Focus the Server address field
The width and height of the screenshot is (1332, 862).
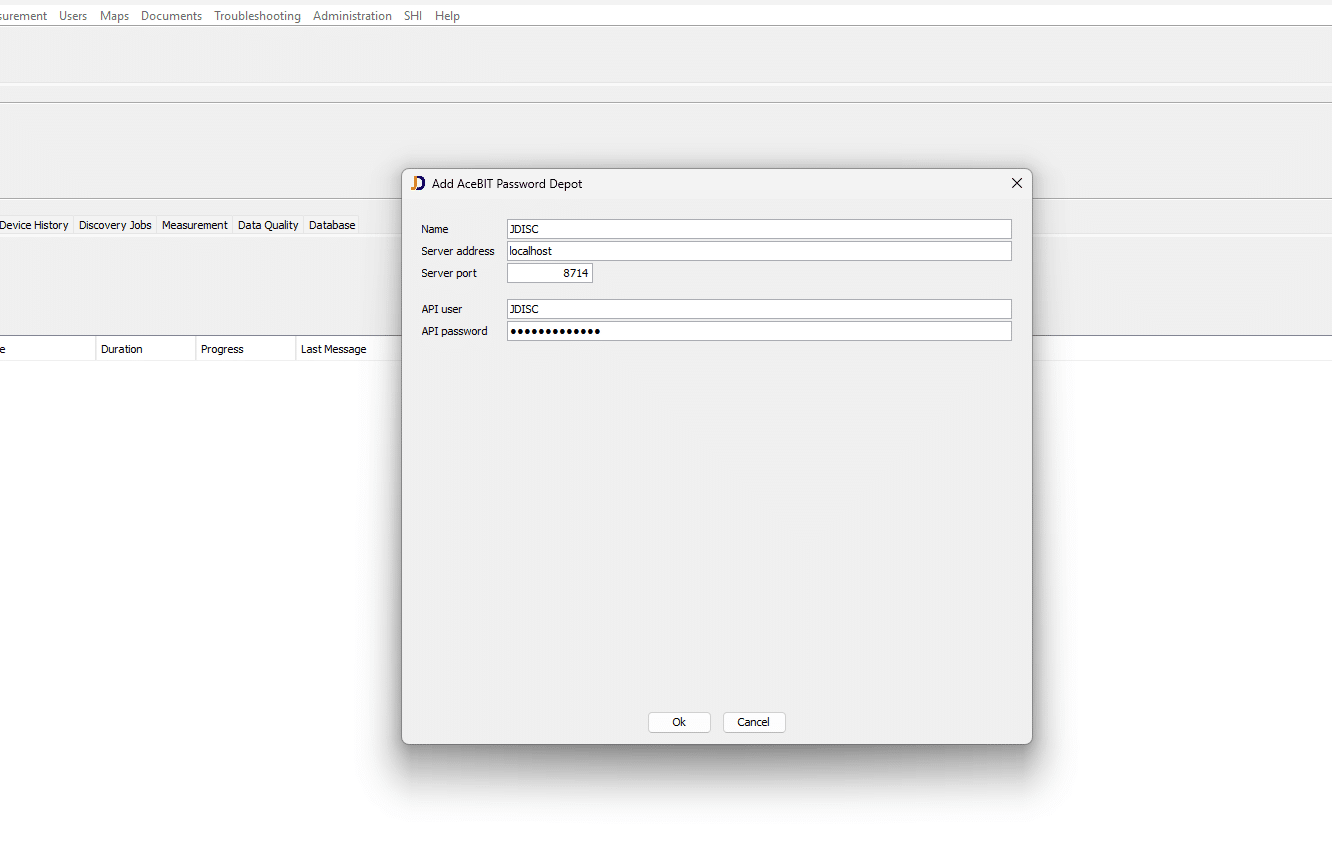pos(758,251)
